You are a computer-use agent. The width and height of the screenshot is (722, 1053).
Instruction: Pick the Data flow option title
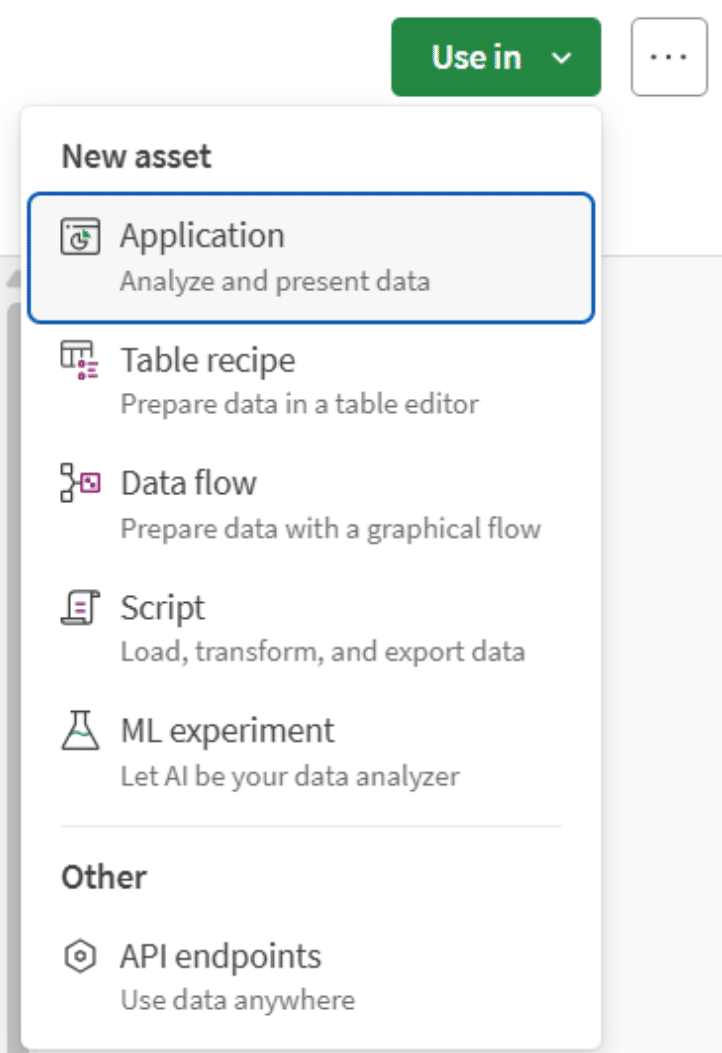(189, 483)
